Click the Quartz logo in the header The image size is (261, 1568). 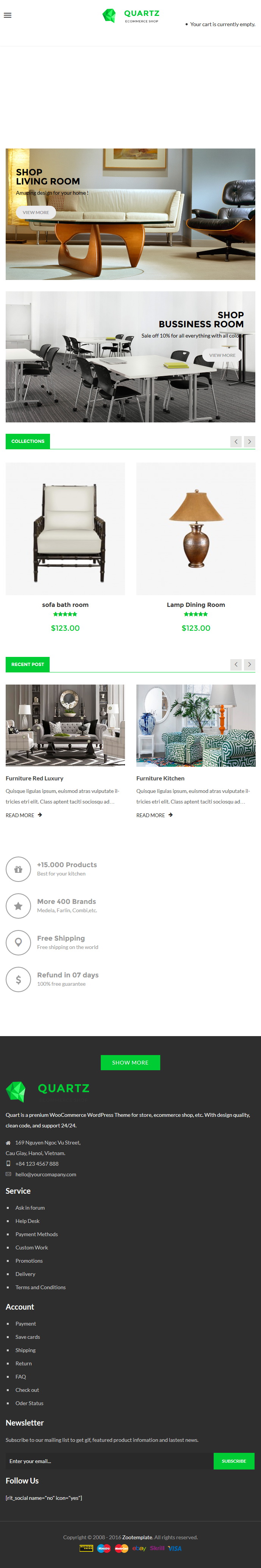130,15
